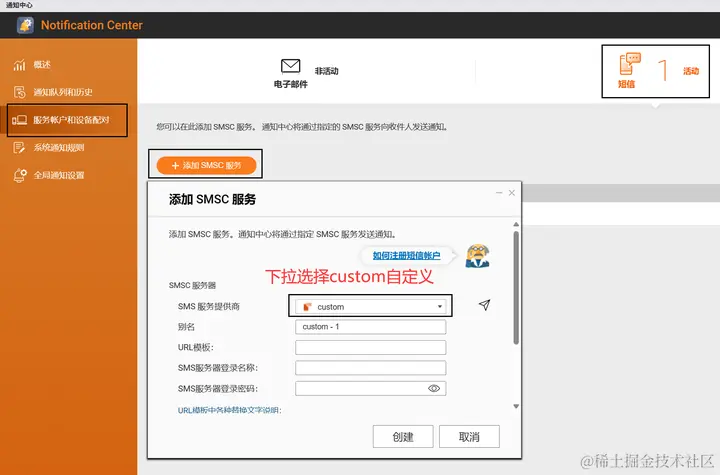The image size is (720, 475).
Task: Click the SMS服务器登录名称 input field
Action: tap(371, 368)
